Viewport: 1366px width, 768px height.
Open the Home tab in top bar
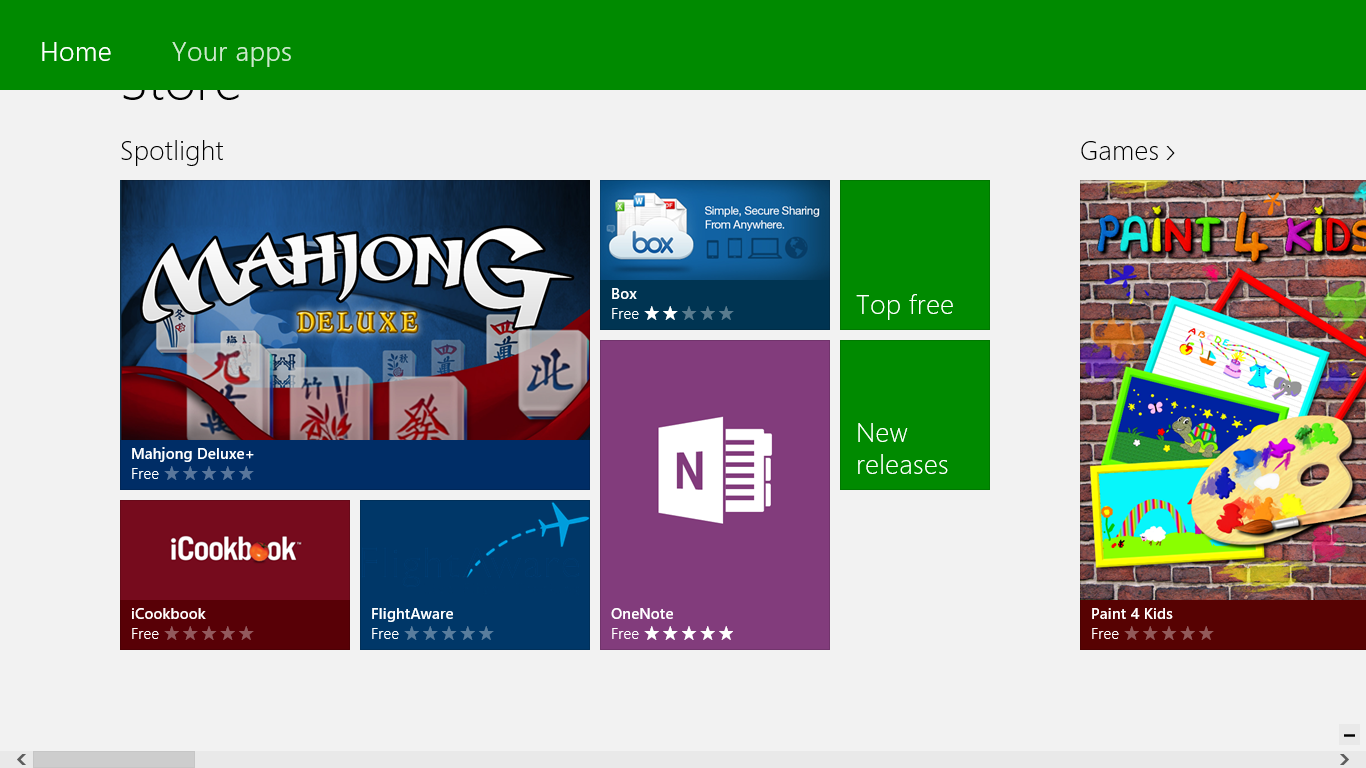tap(76, 52)
